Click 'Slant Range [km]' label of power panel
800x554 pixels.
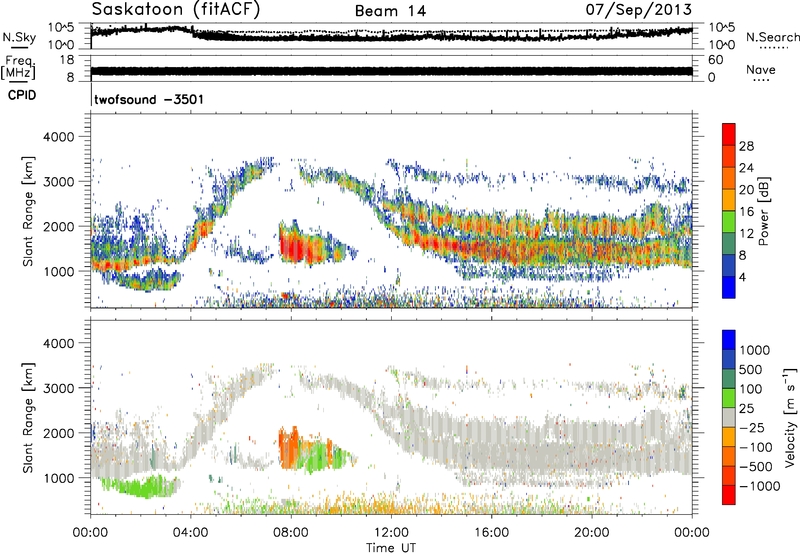coord(28,211)
